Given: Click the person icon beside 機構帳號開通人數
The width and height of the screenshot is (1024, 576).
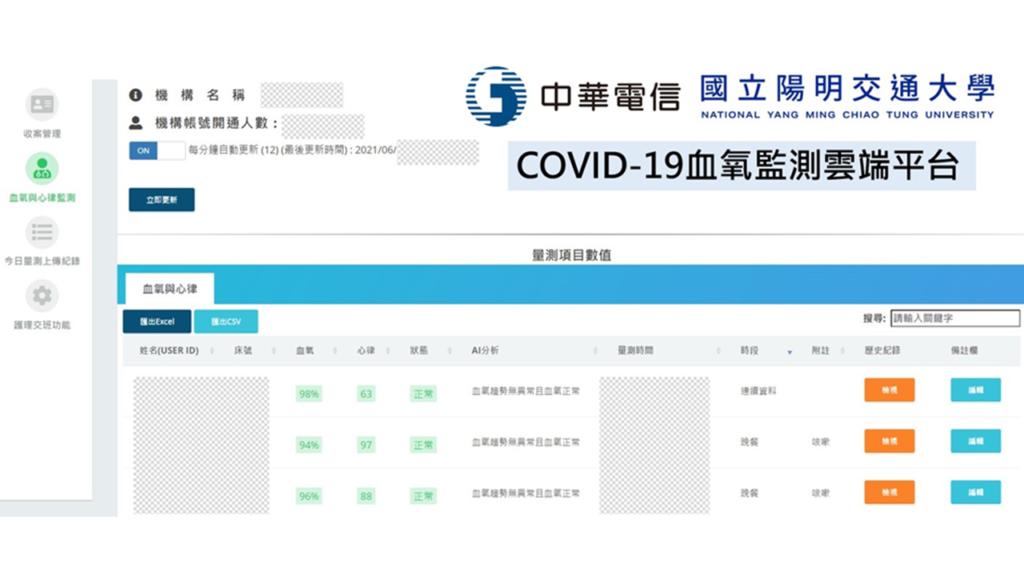Looking at the screenshot, I should click(136, 123).
